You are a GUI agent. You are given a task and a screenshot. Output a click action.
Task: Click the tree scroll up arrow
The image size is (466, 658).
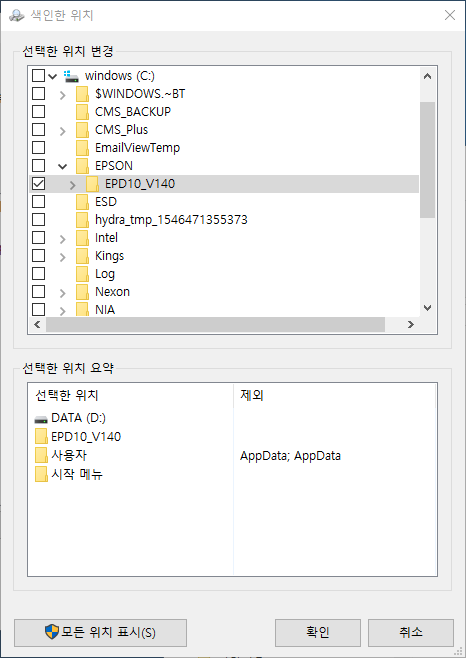(x=427, y=76)
